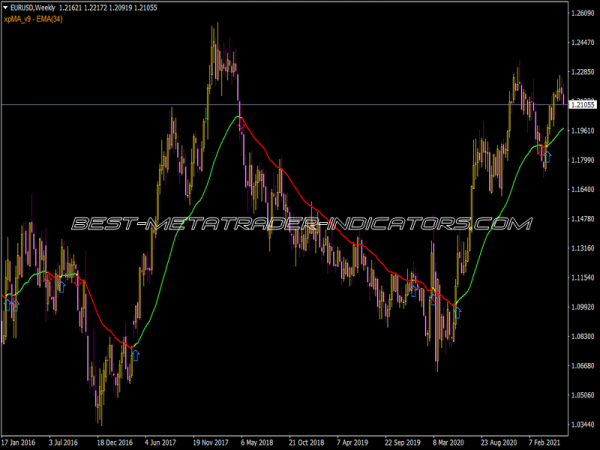Click the 7 Feb 2021 date label

[x=544, y=440]
